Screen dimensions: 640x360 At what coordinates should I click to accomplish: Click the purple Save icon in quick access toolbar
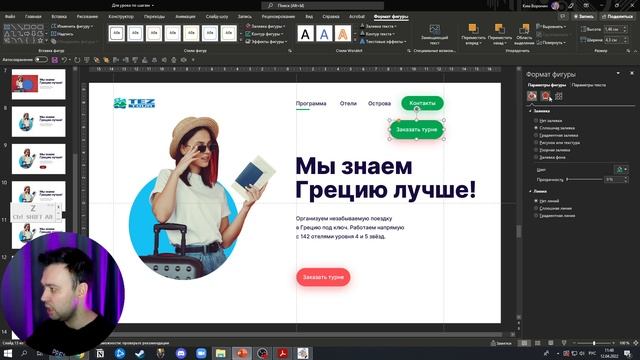(55, 60)
